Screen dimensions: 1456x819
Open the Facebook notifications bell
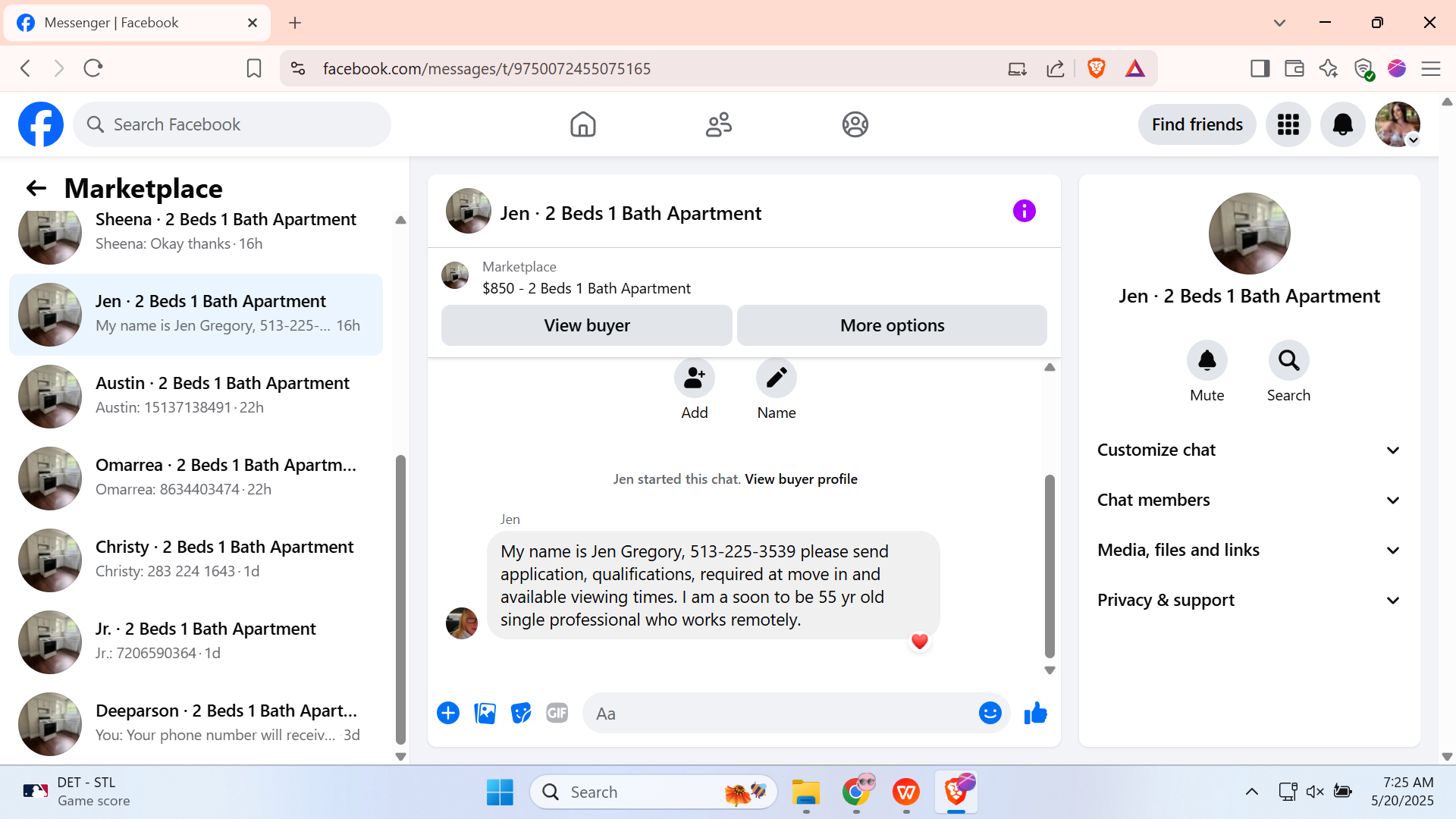tap(1342, 124)
